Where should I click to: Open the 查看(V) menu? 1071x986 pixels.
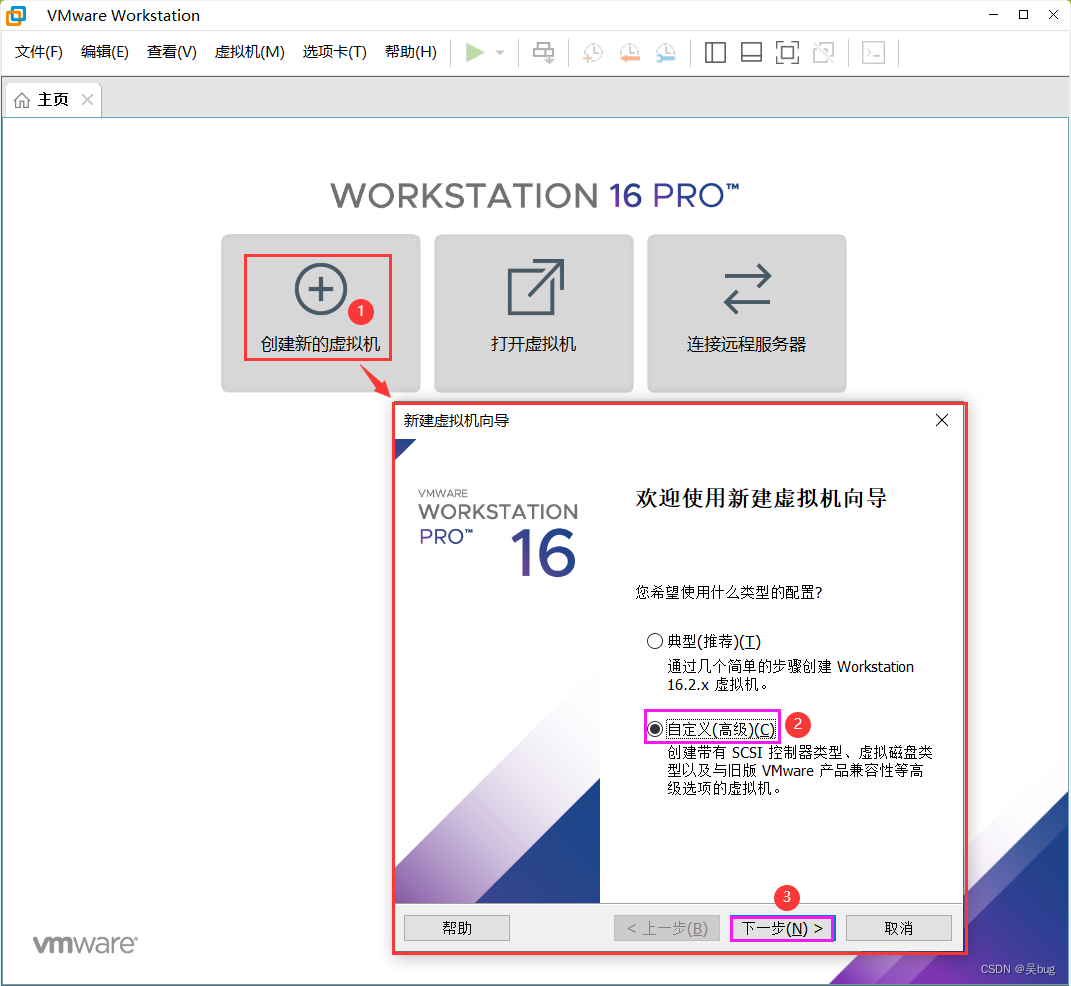tap(171, 52)
